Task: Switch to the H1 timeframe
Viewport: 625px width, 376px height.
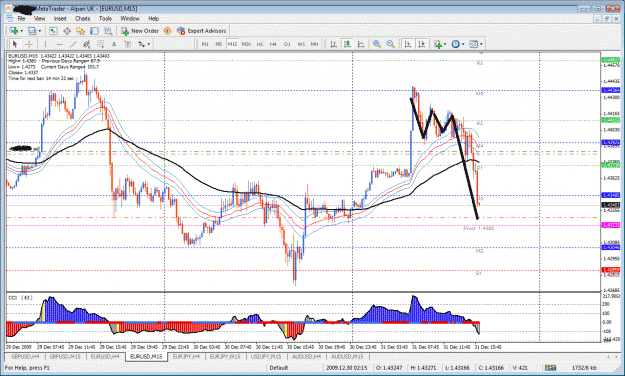Action: point(260,44)
